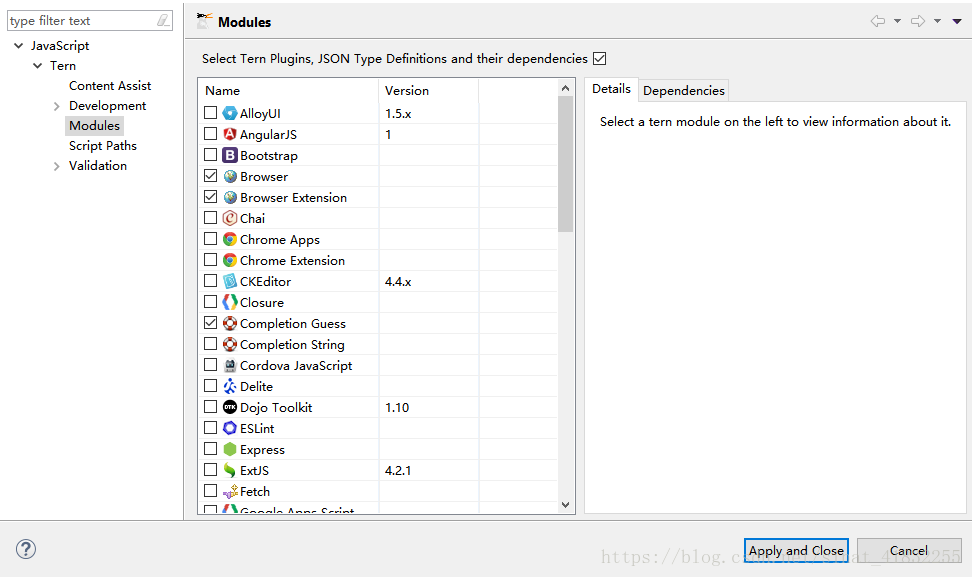
Task: Click the ExtJS module icon
Action: pyautogui.click(x=230, y=470)
